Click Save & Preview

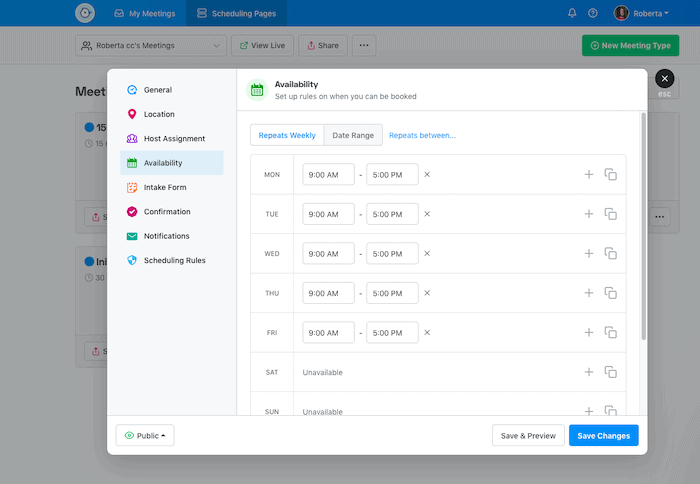tap(528, 435)
